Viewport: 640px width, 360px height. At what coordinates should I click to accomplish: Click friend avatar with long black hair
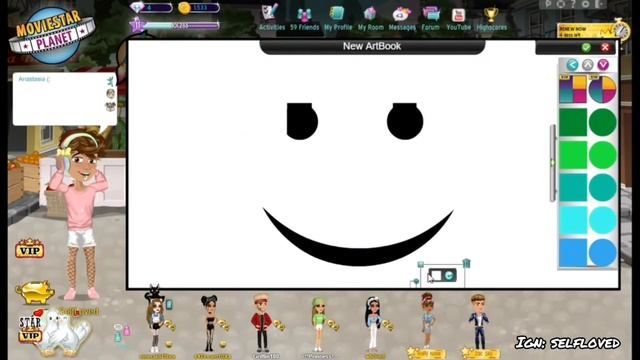click(x=373, y=324)
